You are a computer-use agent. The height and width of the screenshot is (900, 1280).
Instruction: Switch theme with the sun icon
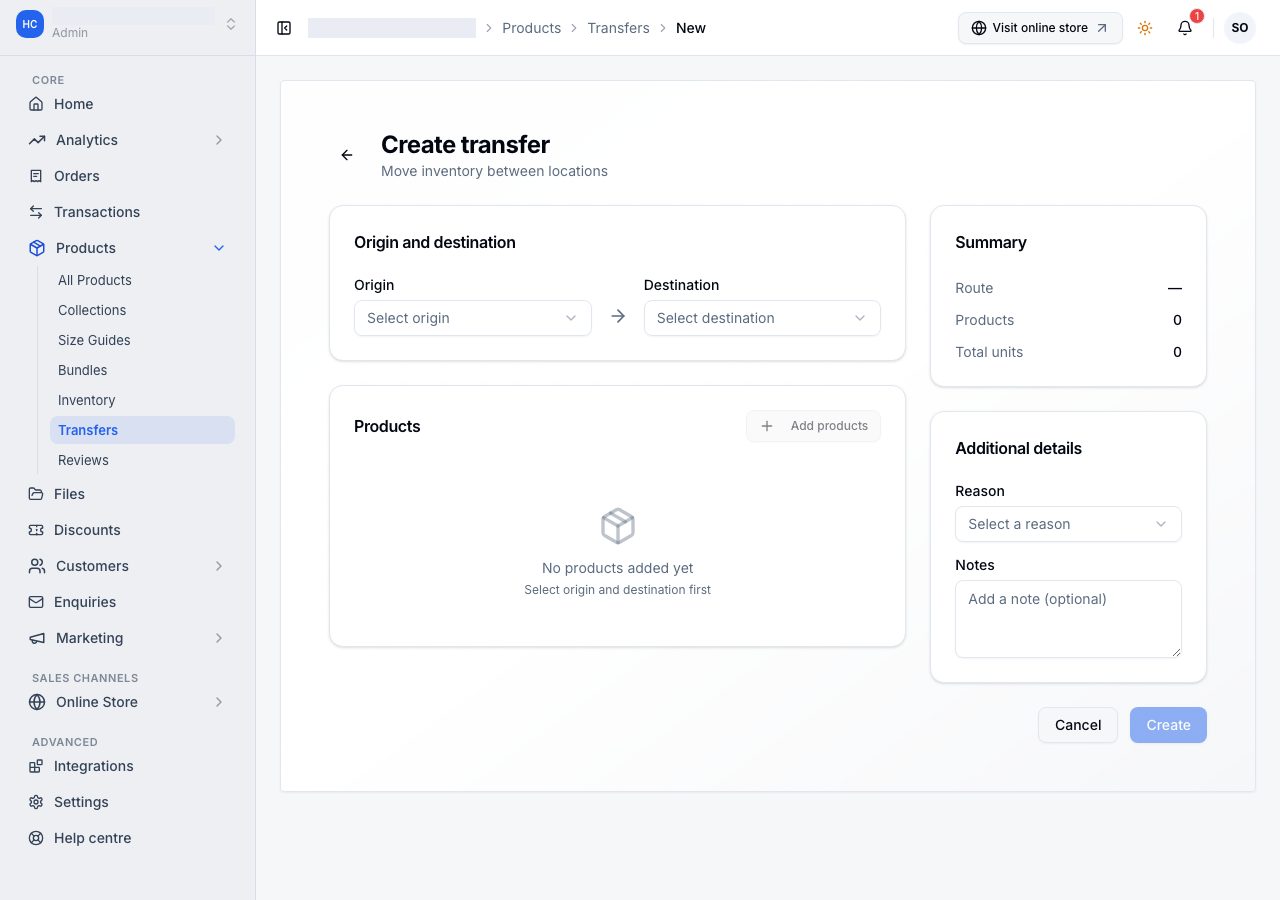click(1145, 28)
